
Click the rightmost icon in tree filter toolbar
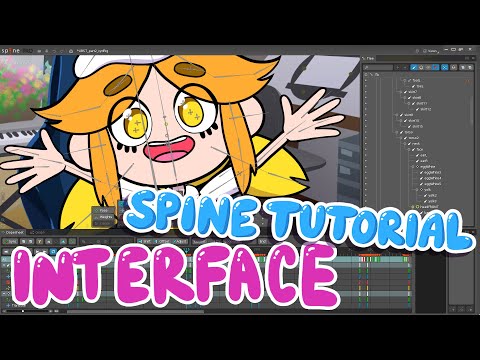470,67
